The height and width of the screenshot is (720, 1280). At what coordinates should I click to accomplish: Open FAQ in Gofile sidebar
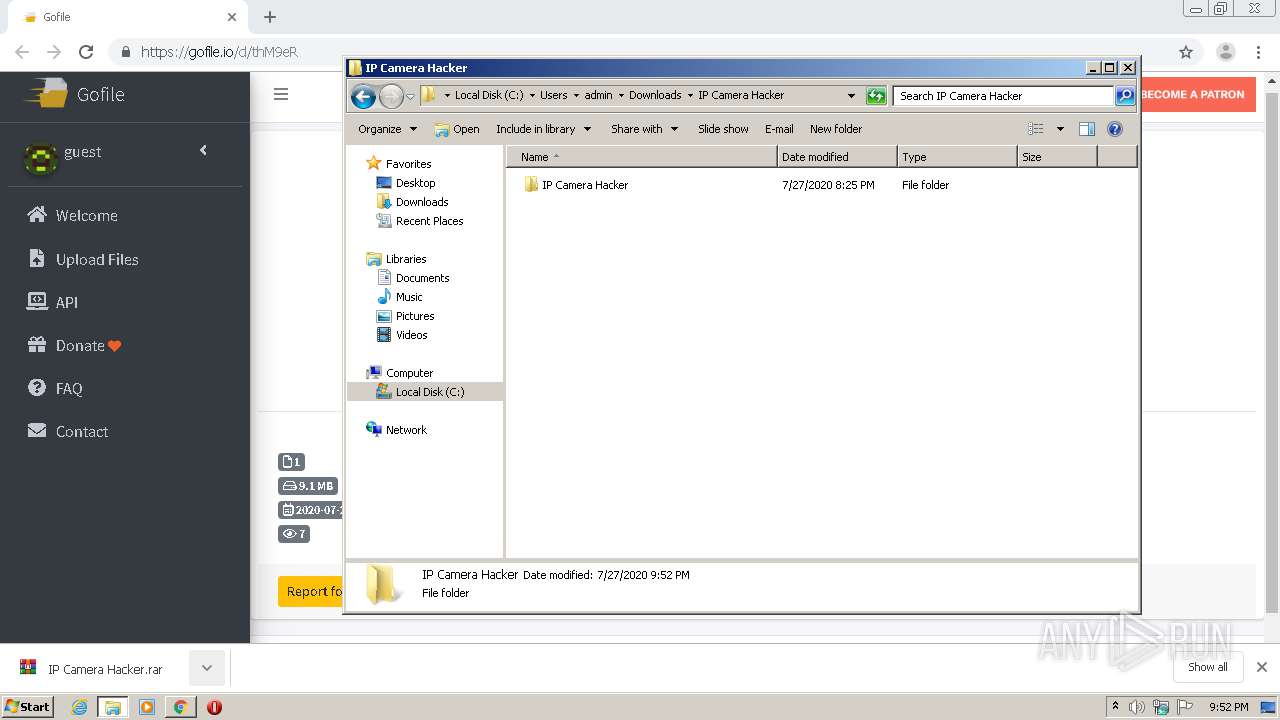[x=55, y=388]
